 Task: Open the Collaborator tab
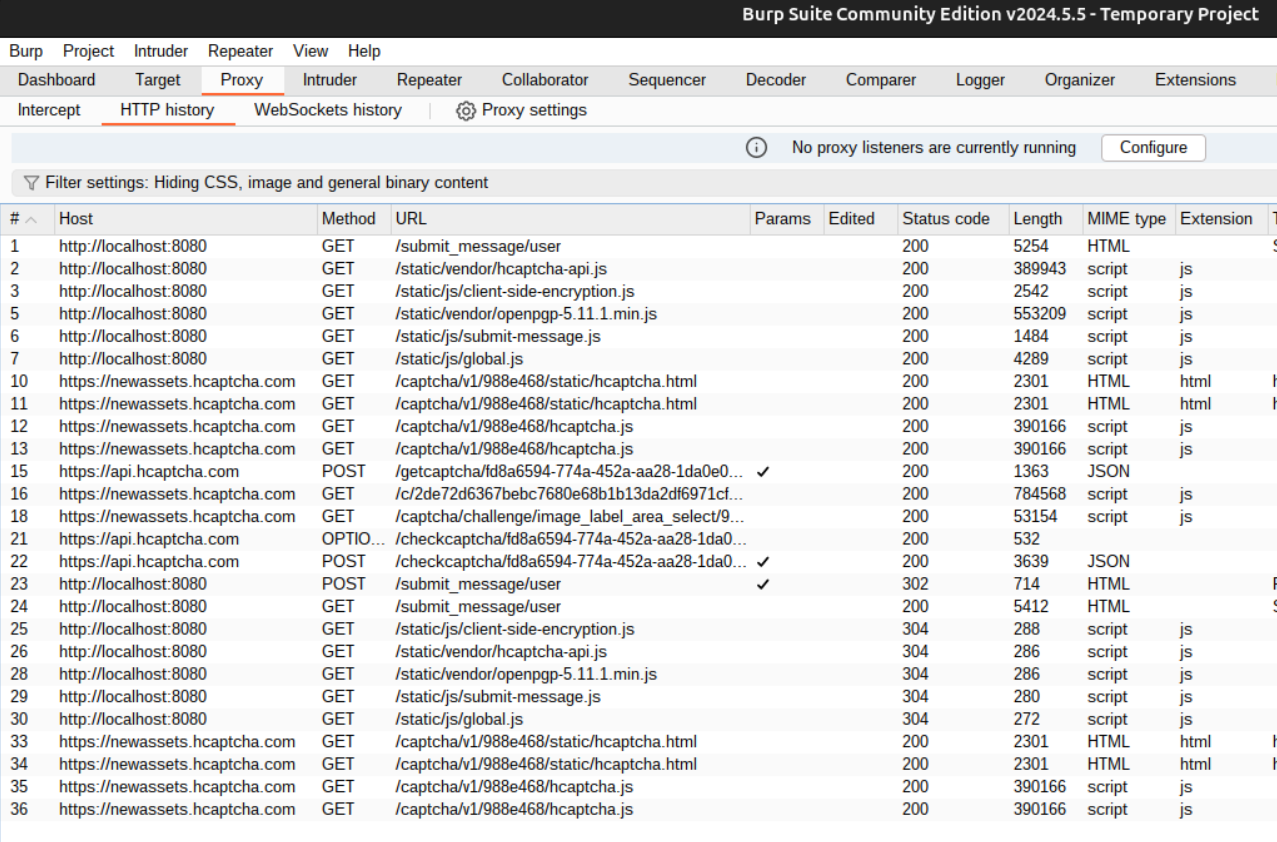pyautogui.click(x=545, y=80)
